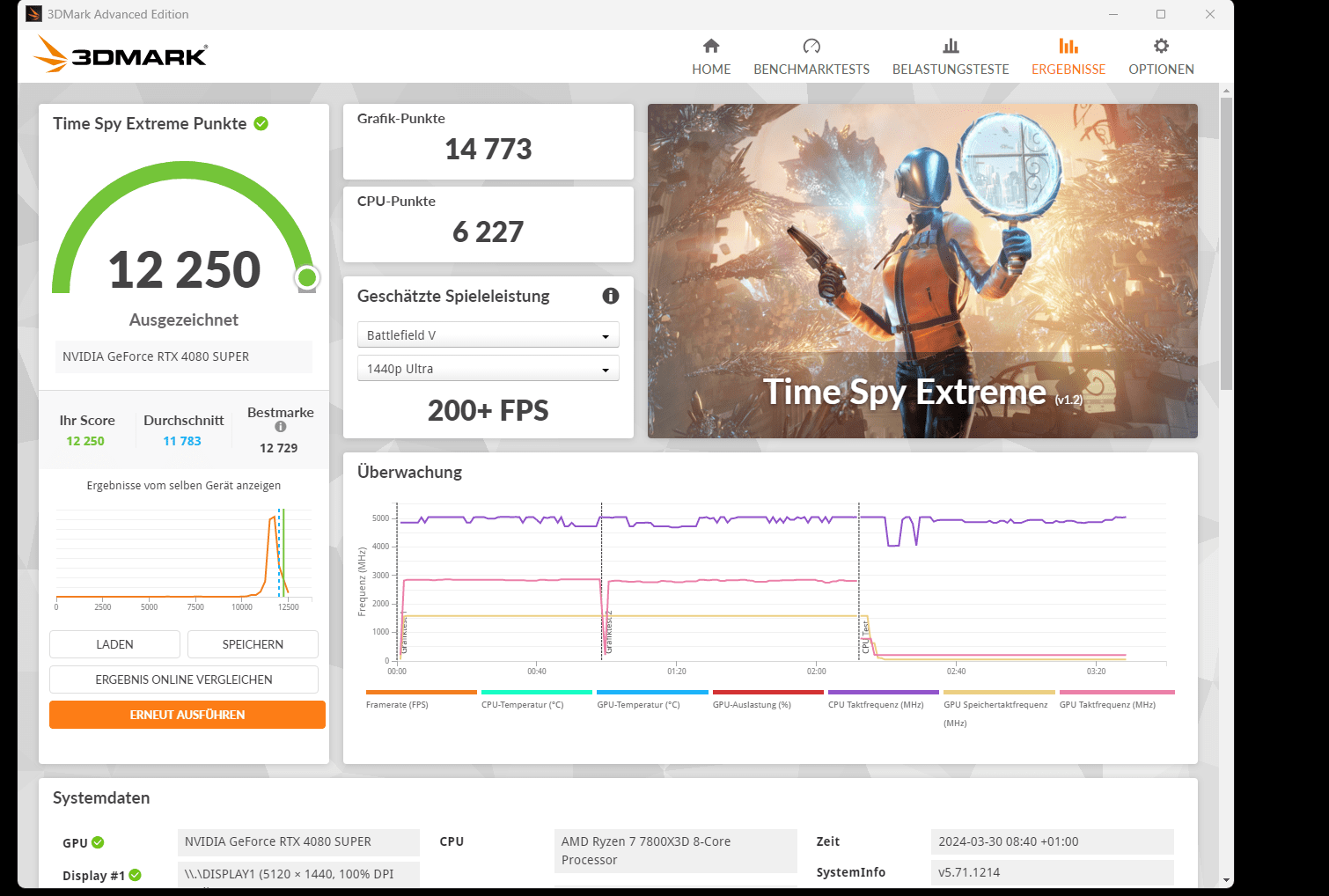This screenshot has width=1329, height=896.
Task: Click the Grafiktest 2 marker in chart
Action: [x=608, y=632]
